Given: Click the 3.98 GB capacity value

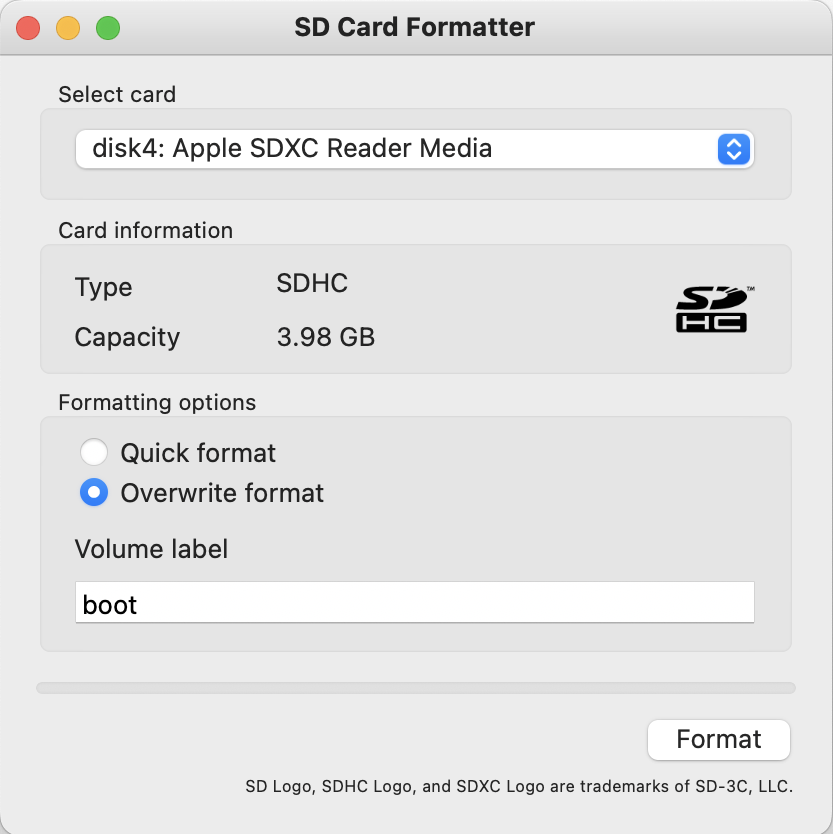Looking at the screenshot, I should (326, 337).
